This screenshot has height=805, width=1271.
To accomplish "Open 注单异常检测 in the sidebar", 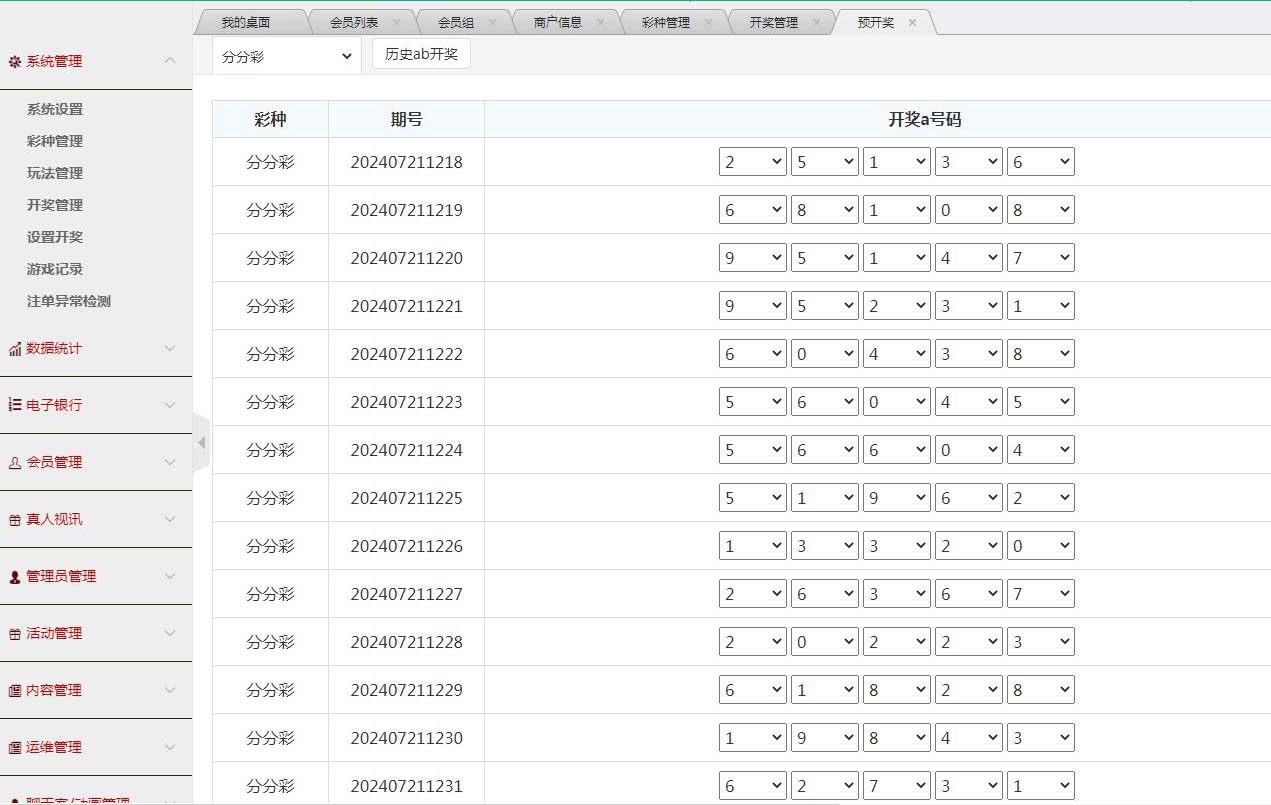I will pyautogui.click(x=69, y=301).
